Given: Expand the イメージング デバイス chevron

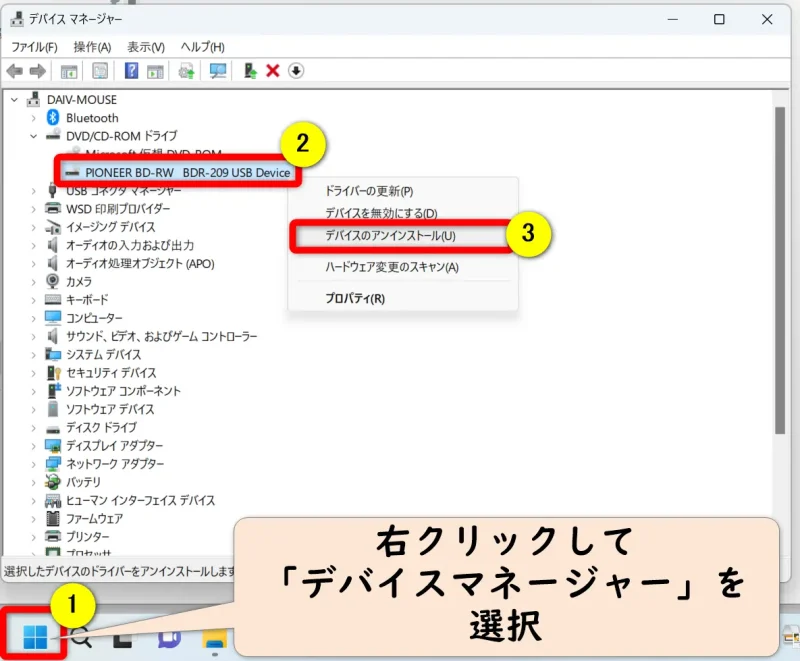Looking at the screenshot, I should (x=34, y=227).
